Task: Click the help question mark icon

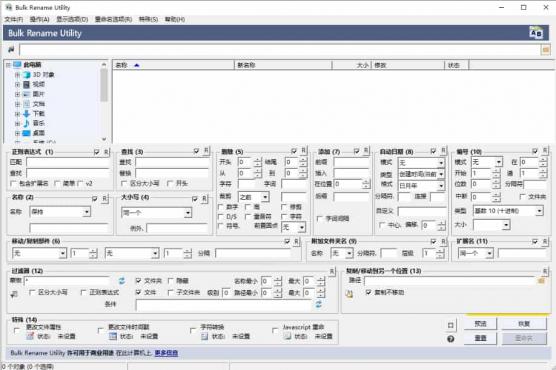Action: click(450, 339)
